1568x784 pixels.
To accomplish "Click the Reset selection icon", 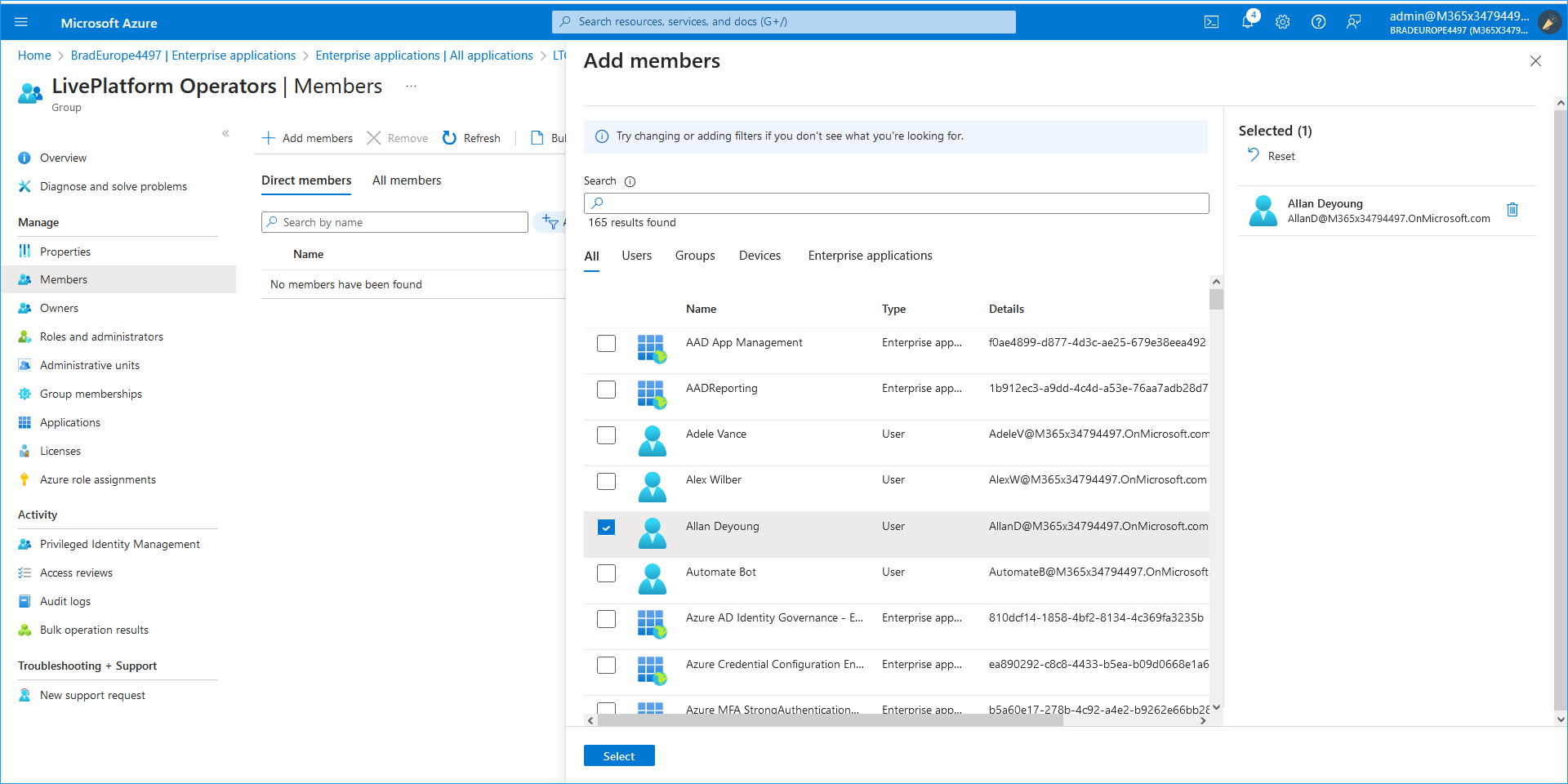I will (x=1254, y=155).
